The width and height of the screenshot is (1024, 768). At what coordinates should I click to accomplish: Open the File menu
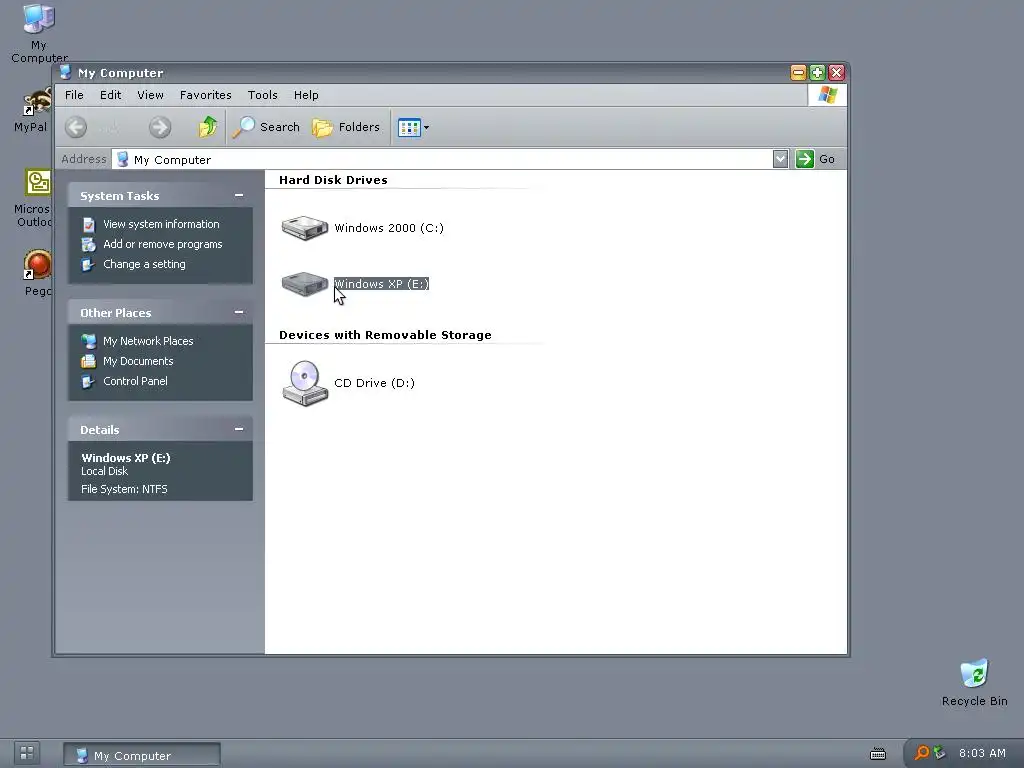[74, 95]
